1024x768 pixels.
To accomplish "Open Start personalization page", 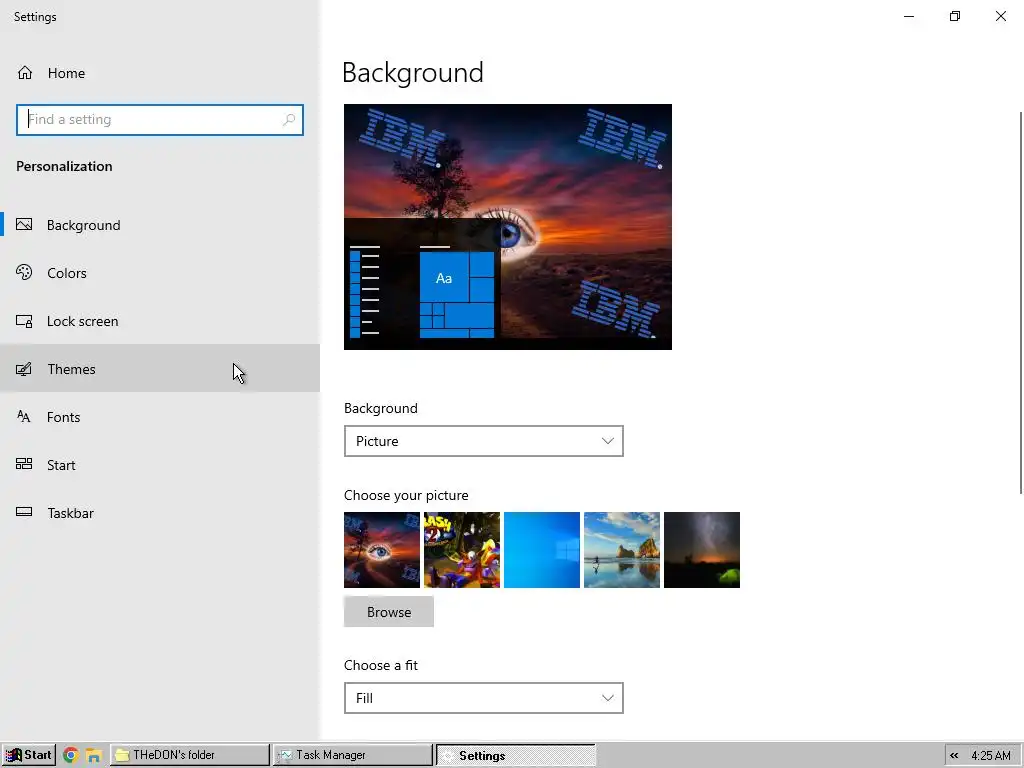I will (160, 465).
